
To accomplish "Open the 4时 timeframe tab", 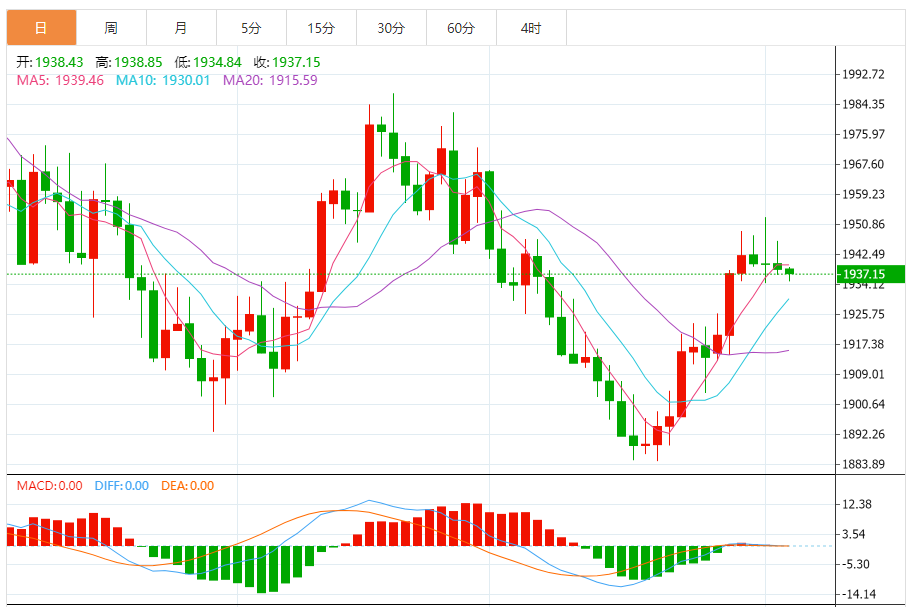I will click(530, 28).
